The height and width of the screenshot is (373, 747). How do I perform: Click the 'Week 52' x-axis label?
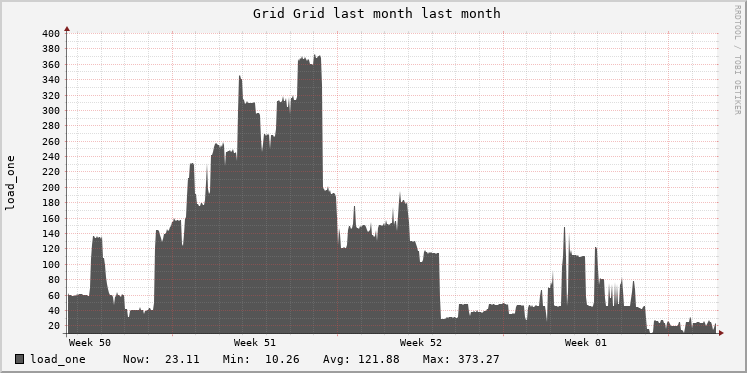pos(421,343)
